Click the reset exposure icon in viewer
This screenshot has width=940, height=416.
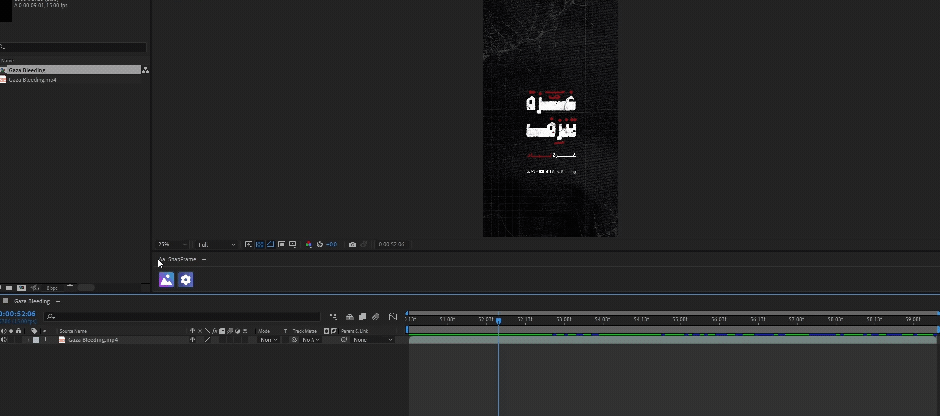pyautogui.click(x=320, y=244)
